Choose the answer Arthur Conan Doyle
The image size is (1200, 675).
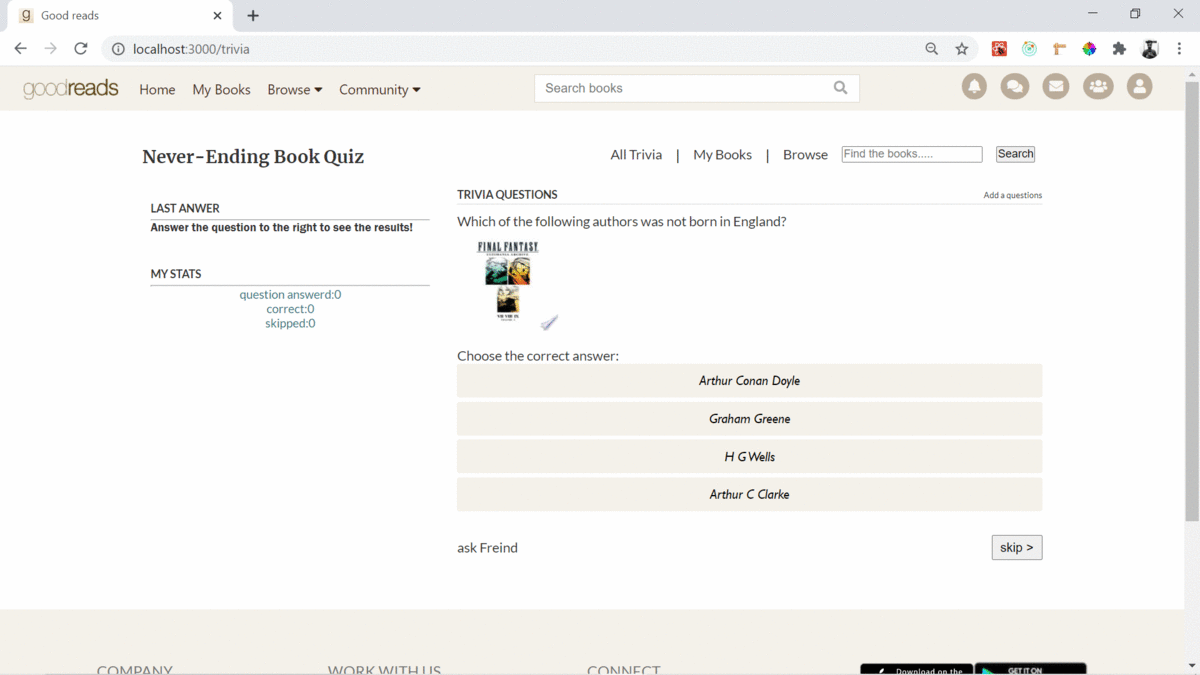(x=749, y=381)
